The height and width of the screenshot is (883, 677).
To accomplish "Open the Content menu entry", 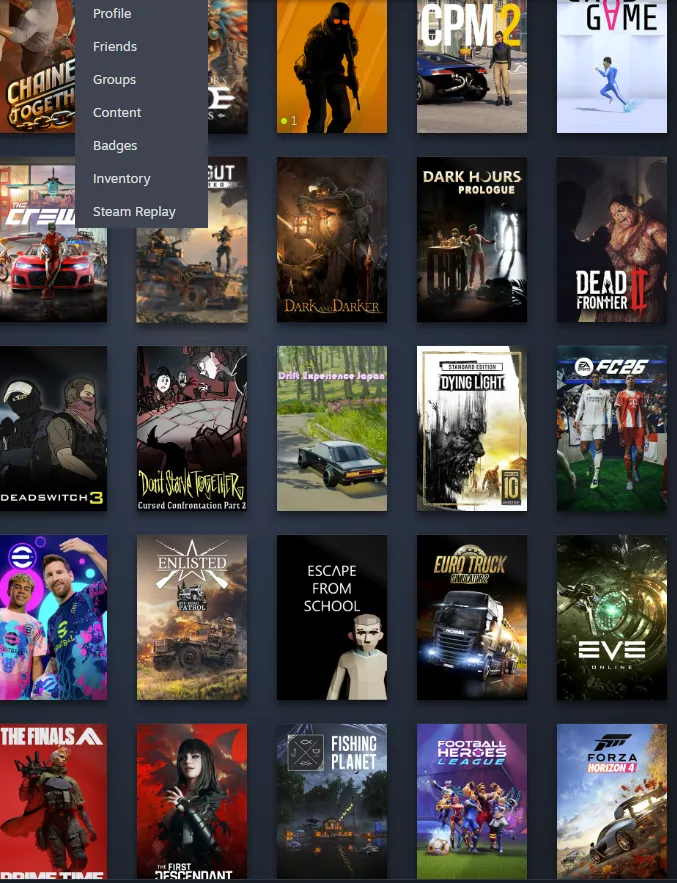I will click(117, 113).
